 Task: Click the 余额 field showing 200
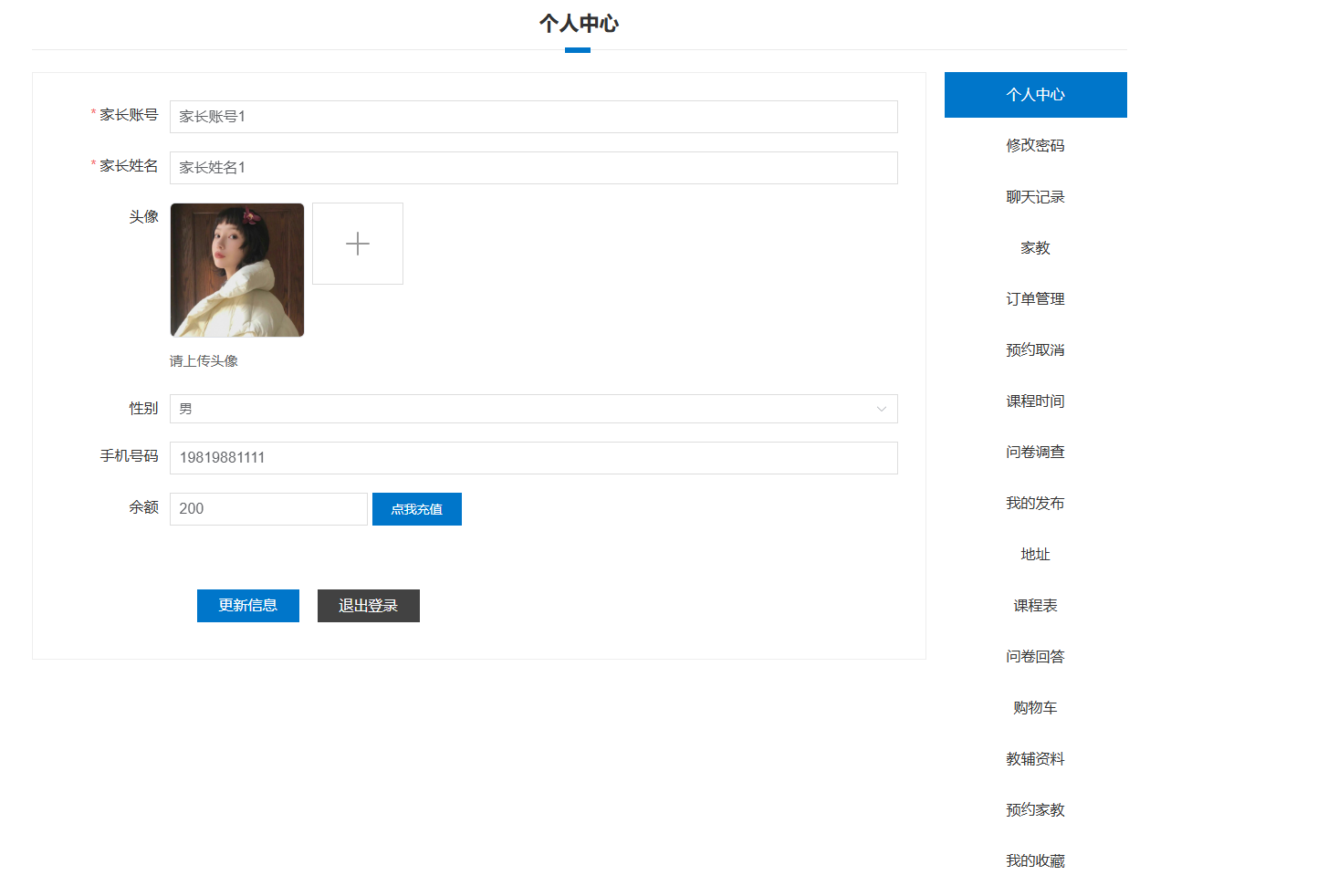tap(268, 509)
